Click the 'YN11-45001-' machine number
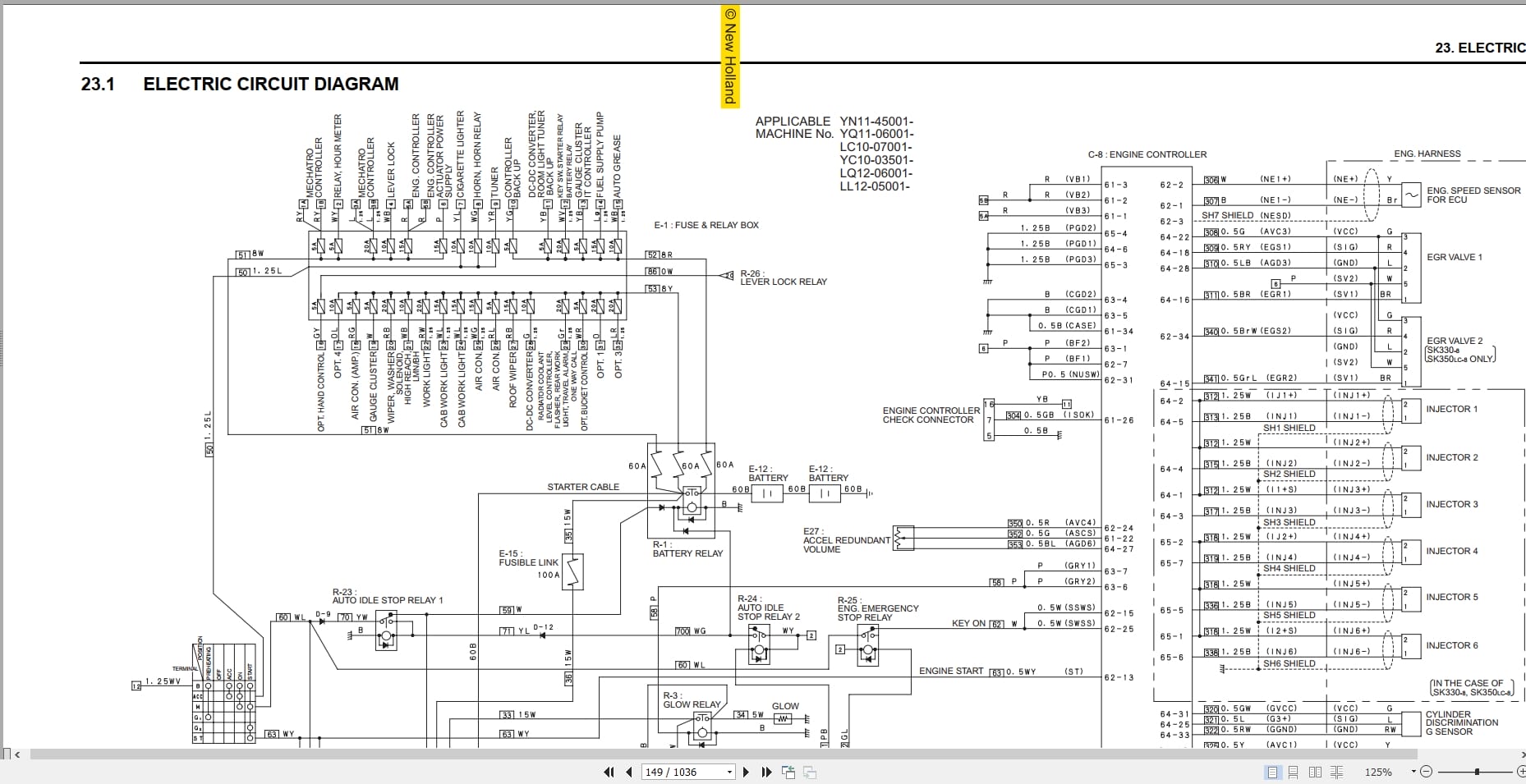This screenshot has height=784, width=1526. (876, 121)
